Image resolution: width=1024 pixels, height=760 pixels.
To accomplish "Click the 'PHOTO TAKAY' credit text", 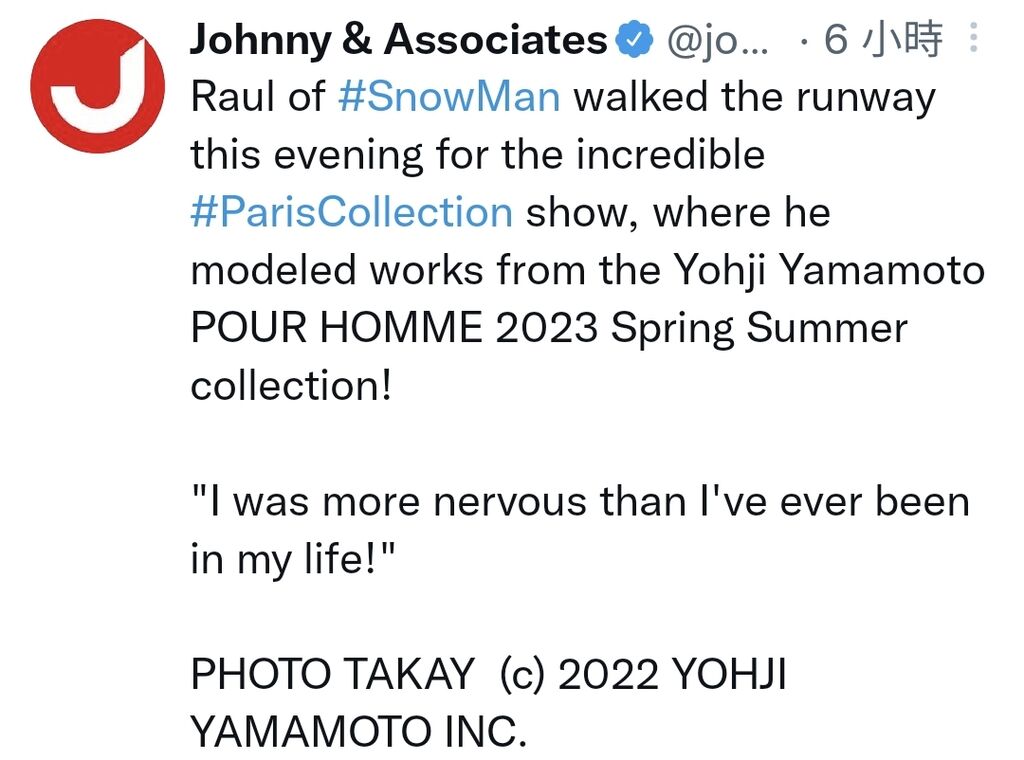I will [x=332, y=674].
